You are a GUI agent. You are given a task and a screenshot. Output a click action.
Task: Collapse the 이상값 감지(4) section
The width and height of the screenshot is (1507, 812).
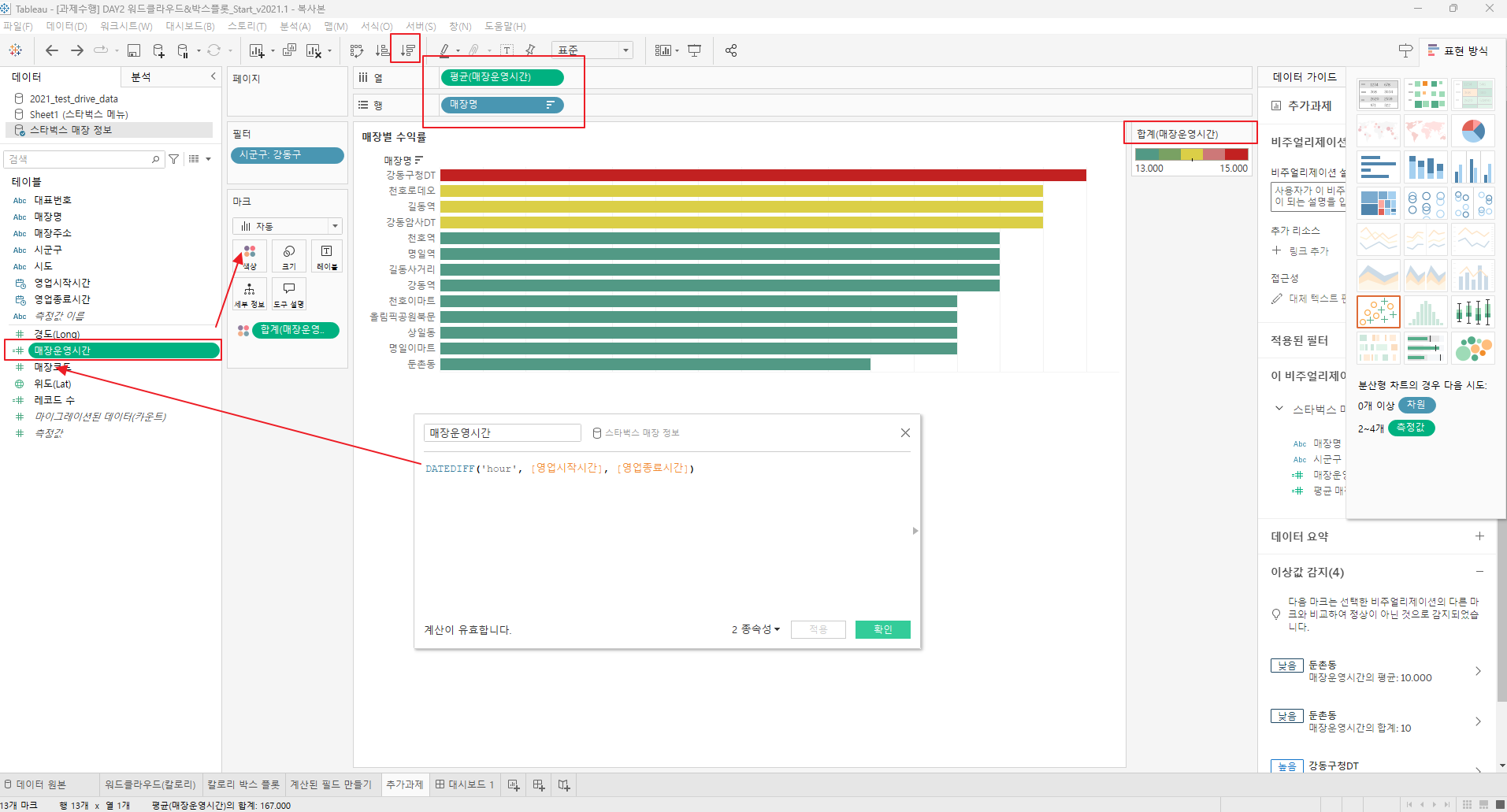coord(1479,572)
